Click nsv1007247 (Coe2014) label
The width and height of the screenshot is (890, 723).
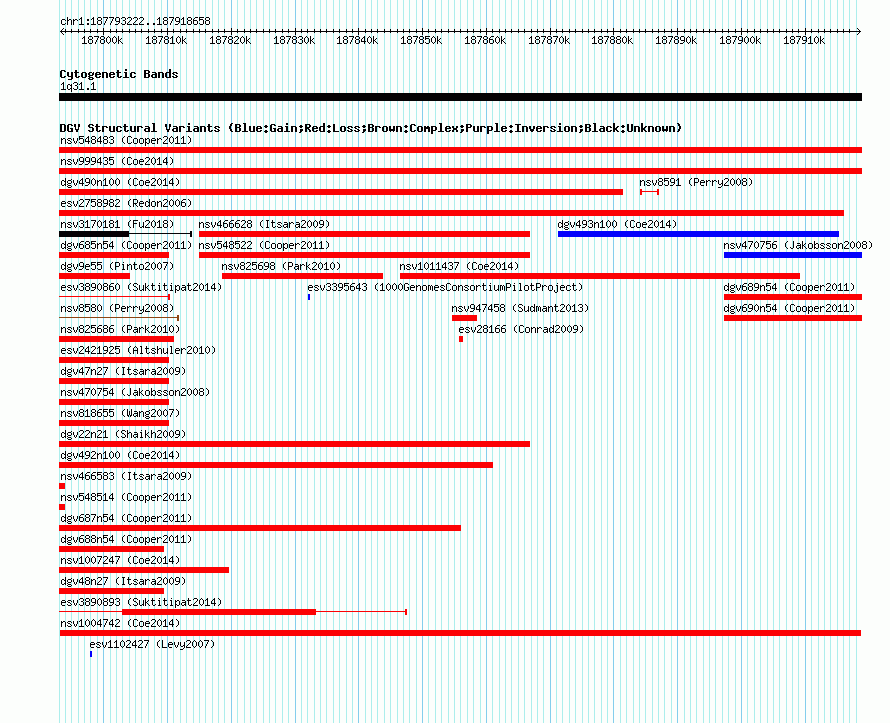point(120,560)
